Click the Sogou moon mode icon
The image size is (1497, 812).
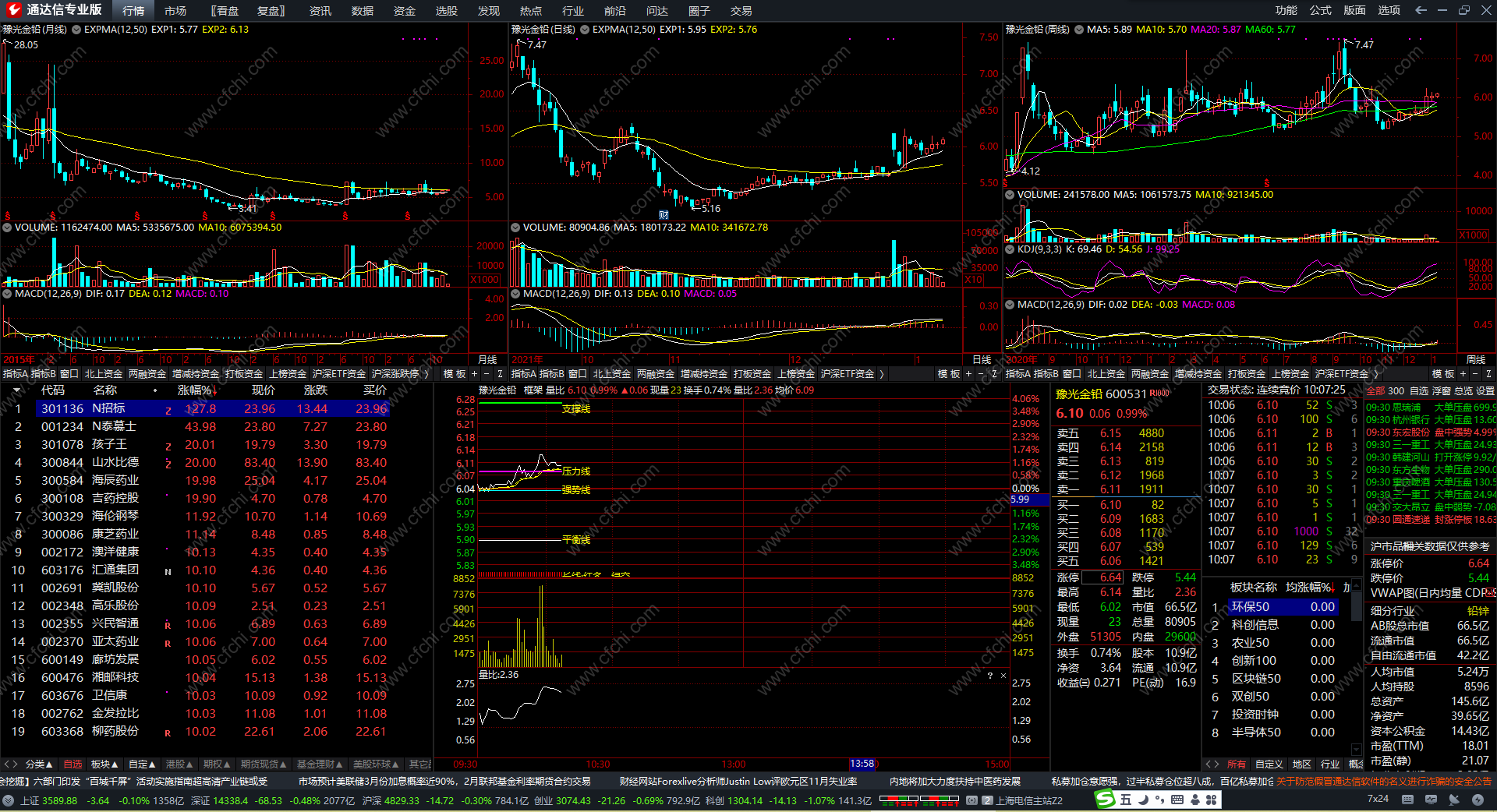pyautogui.click(x=1143, y=800)
